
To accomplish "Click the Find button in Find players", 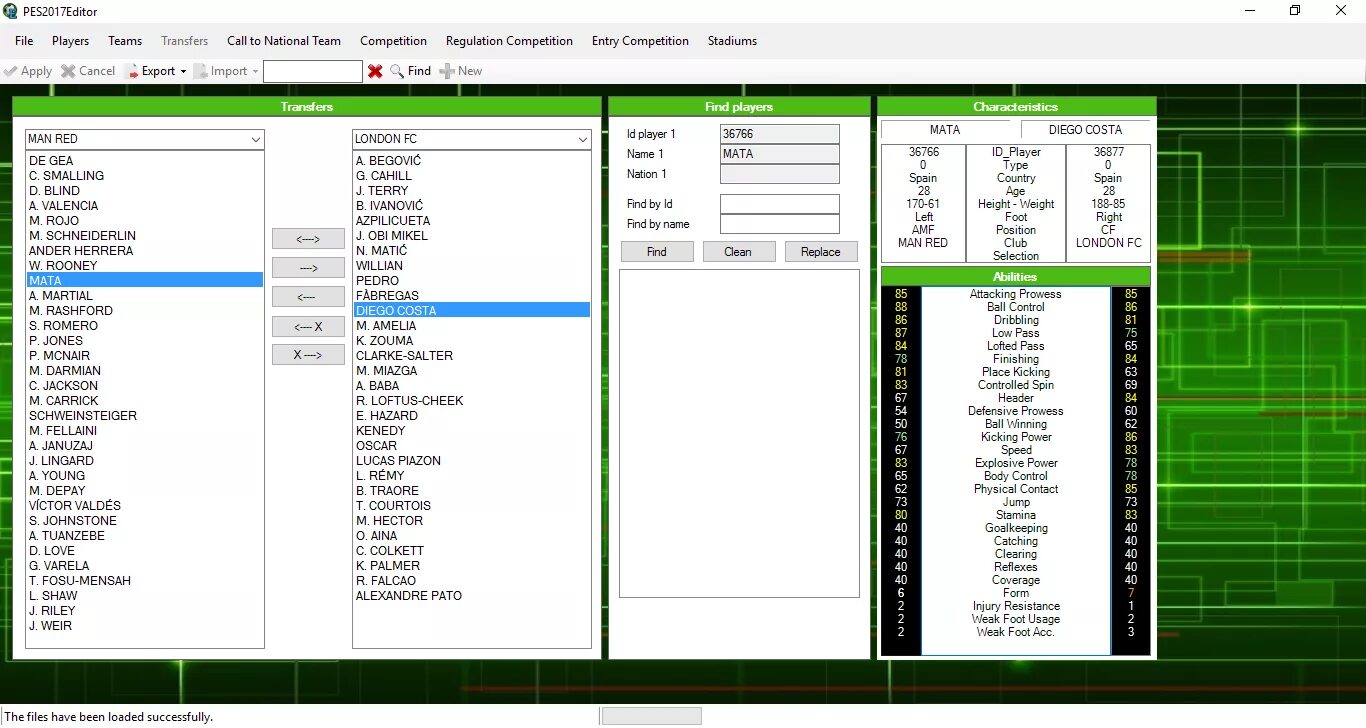I will point(657,252).
